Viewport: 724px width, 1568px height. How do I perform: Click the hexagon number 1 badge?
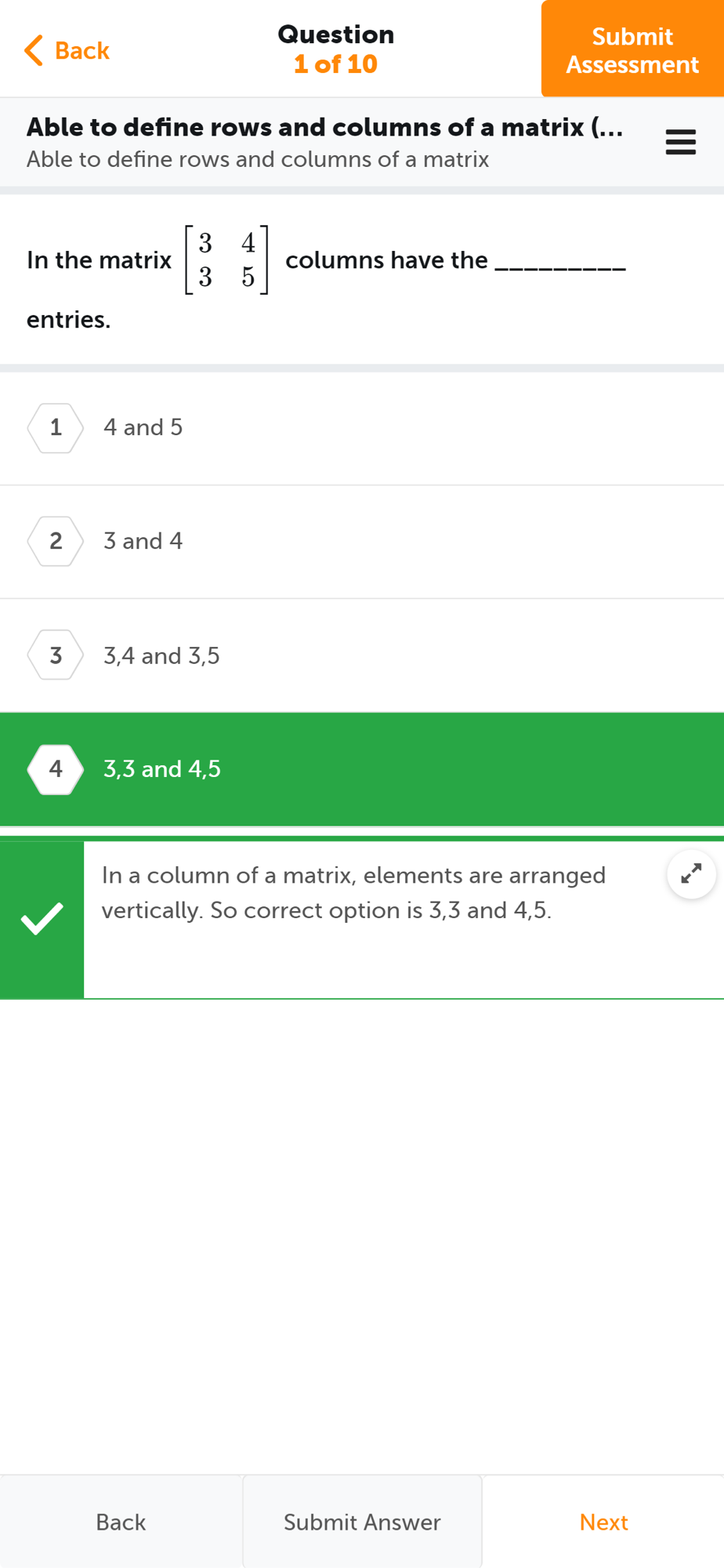click(x=56, y=428)
